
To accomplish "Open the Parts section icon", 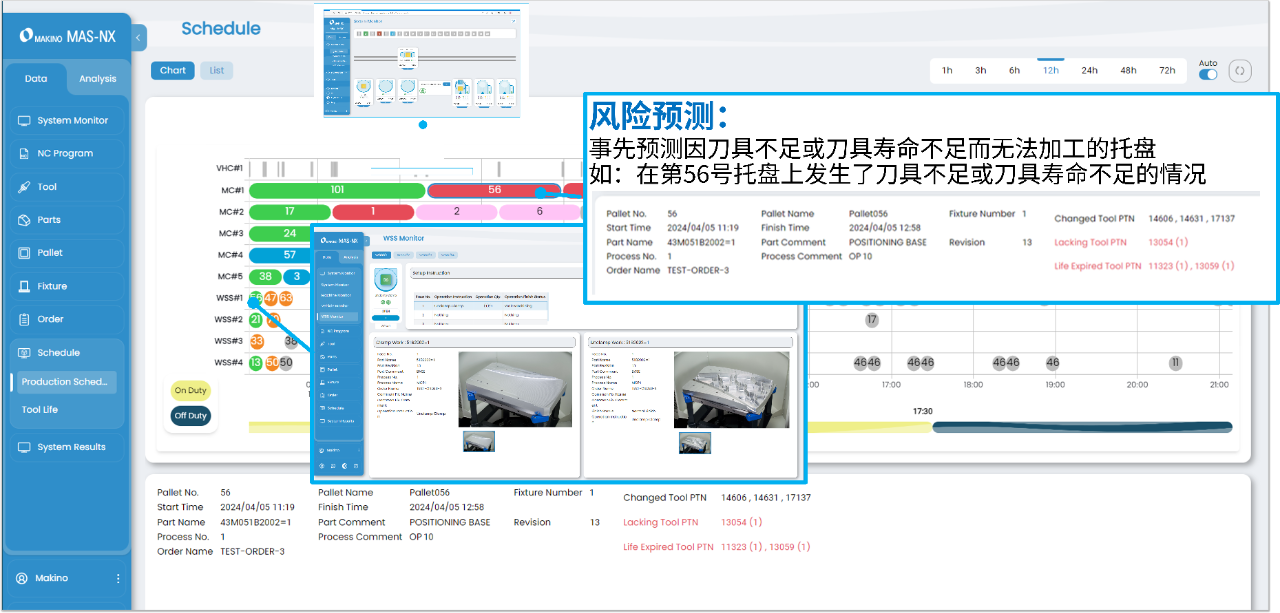I will [x=25, y=220].
